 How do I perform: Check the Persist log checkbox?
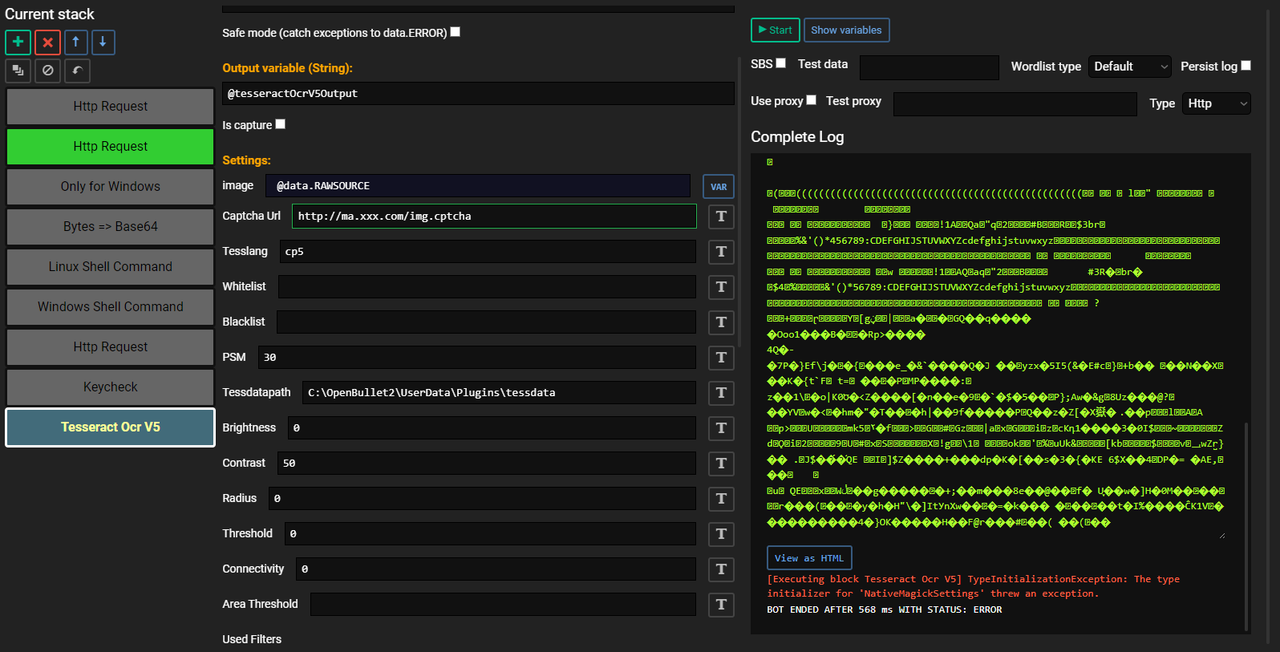tap(1246, 66)
